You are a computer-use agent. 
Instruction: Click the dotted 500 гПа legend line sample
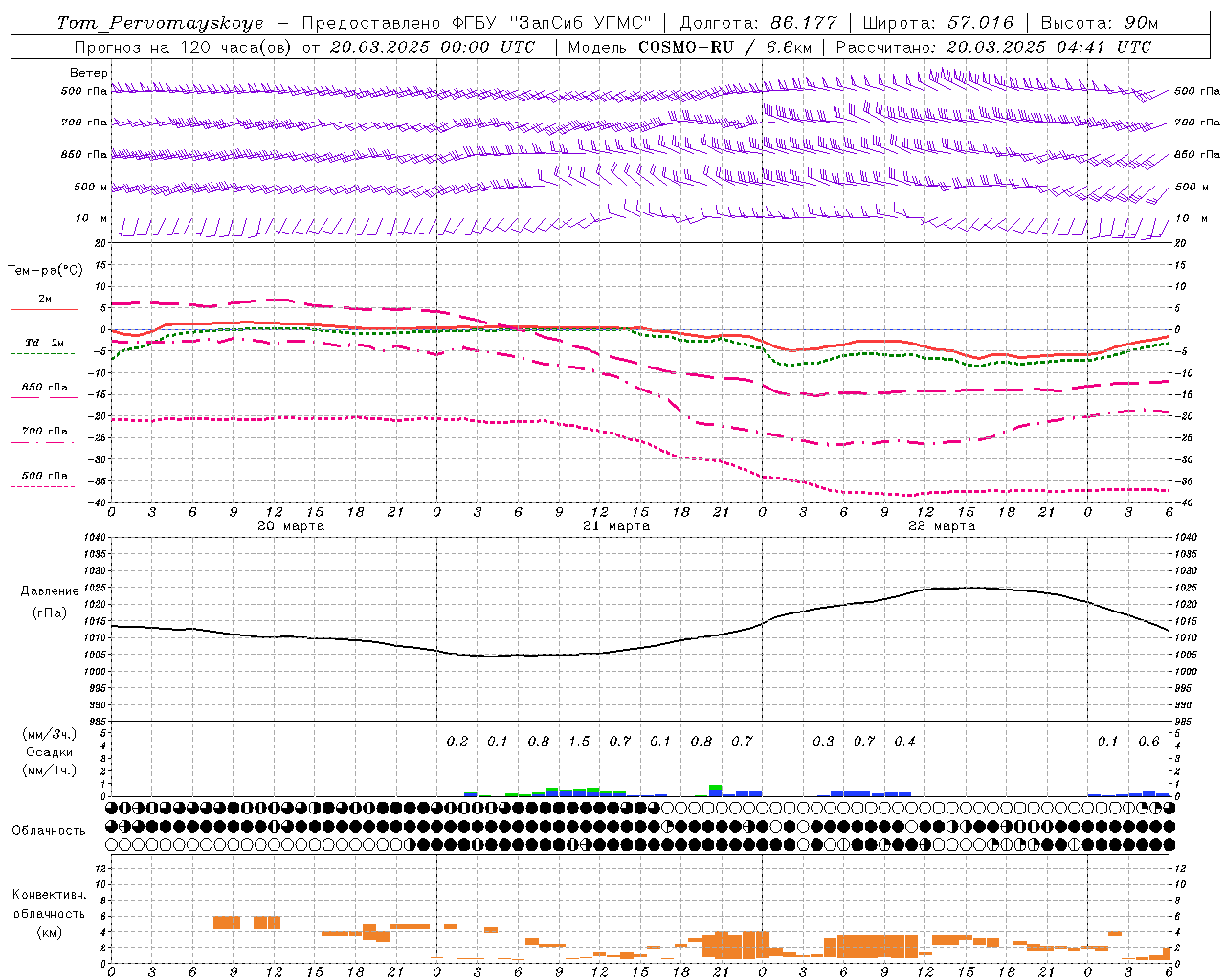[x=43, y=486]
